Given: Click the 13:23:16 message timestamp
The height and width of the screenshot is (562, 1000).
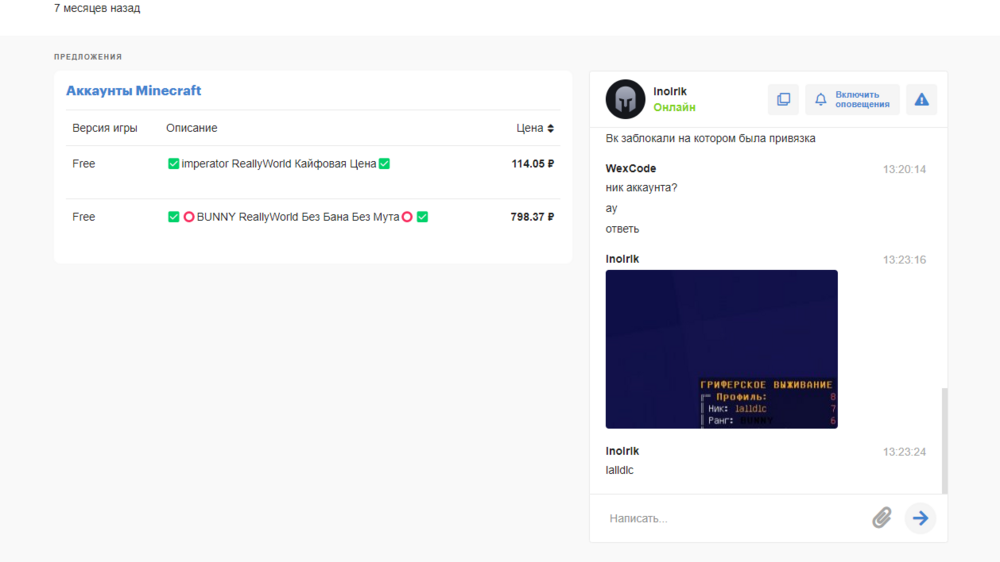Looking at the screenshot, I should coord(904,260).
